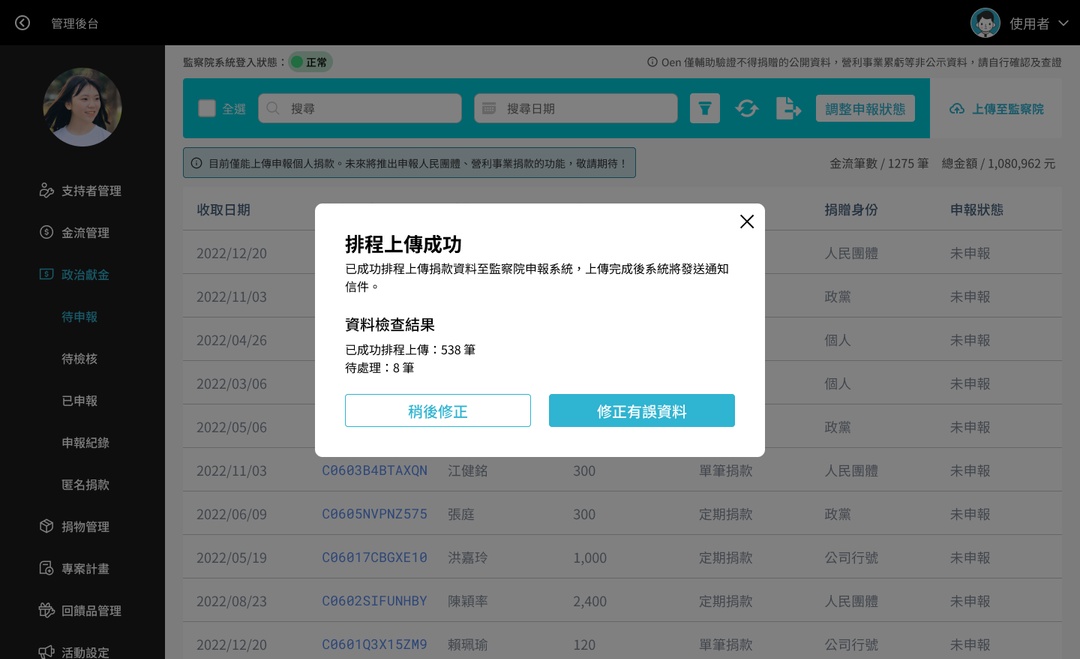Enable the 全選 checkbox
This screenshot has height=659, width=1080.
click(x=207, y=108)
